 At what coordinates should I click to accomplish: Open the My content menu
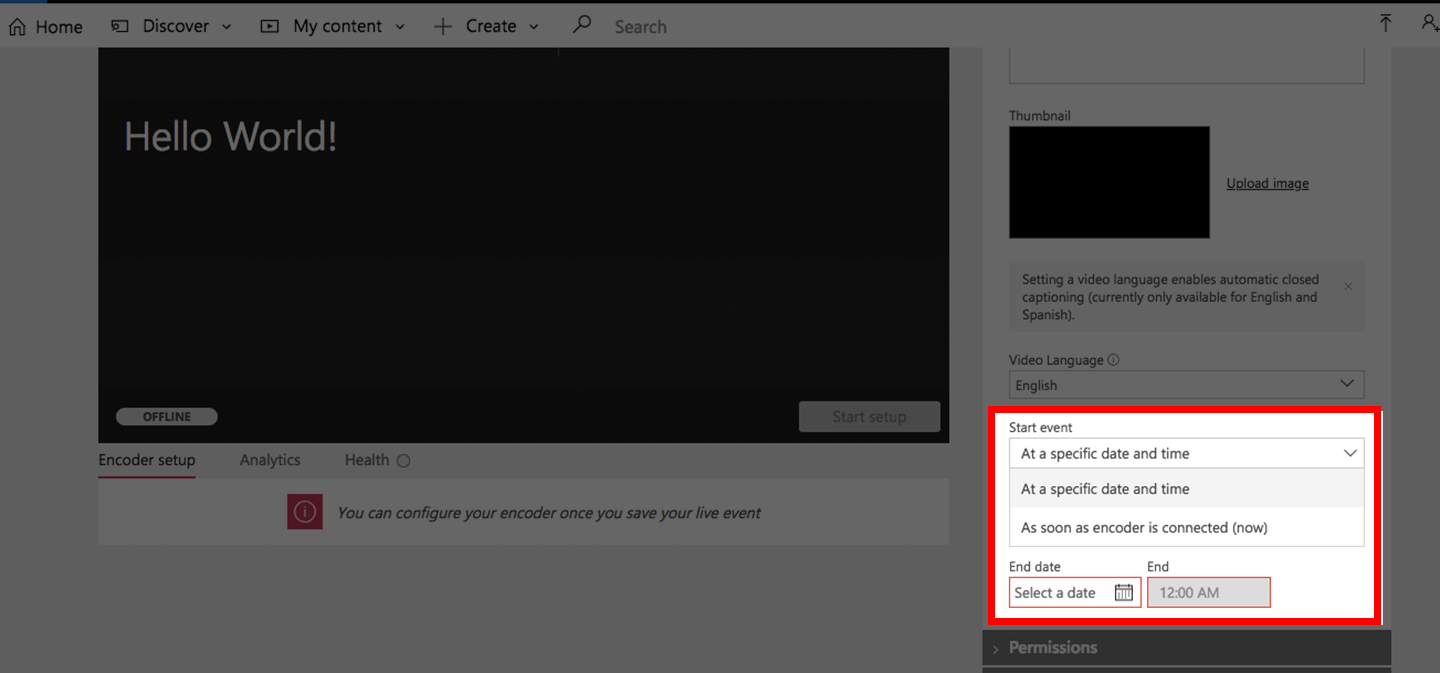(333, 27)
